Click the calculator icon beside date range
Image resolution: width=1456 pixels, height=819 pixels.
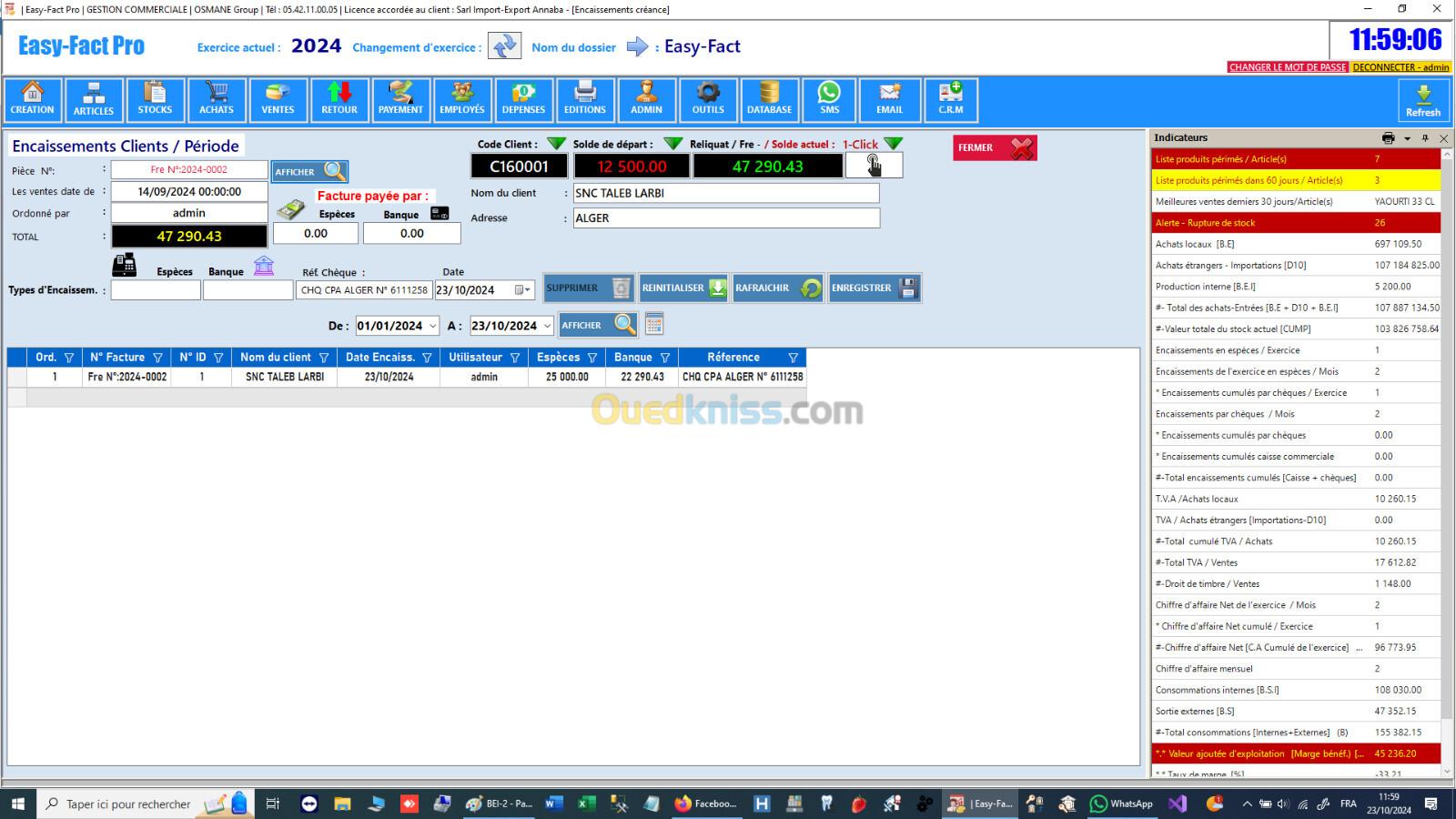(x=653, y=324)
